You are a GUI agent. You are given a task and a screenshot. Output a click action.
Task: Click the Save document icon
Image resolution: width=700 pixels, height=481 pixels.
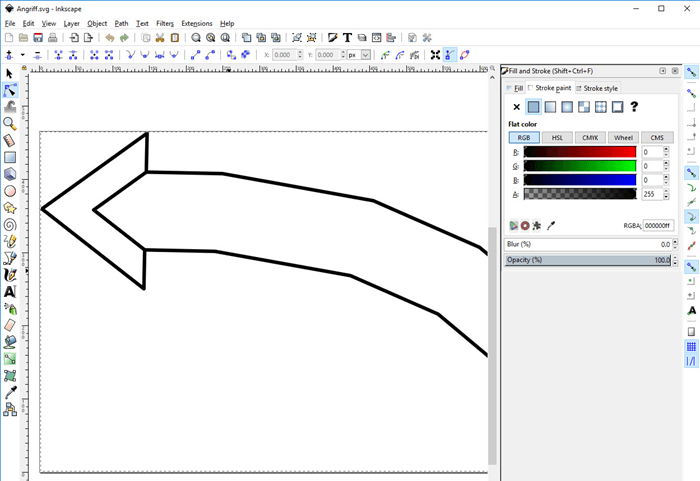pyautogui.click(x=38, y=38)
